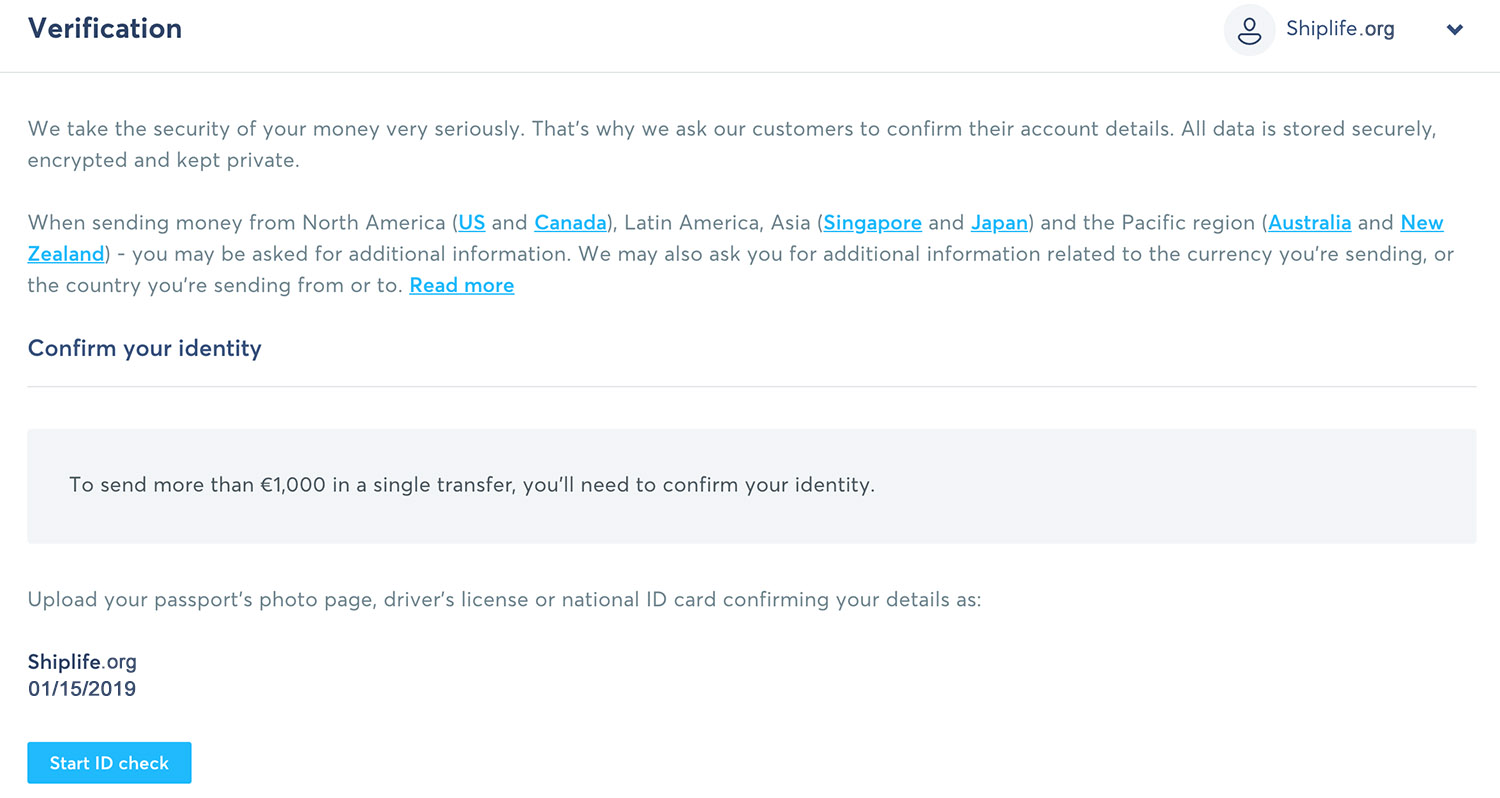1500x798 pixels.
Task: Click the North America sending info paragraph
Action: tap(740, 254)
